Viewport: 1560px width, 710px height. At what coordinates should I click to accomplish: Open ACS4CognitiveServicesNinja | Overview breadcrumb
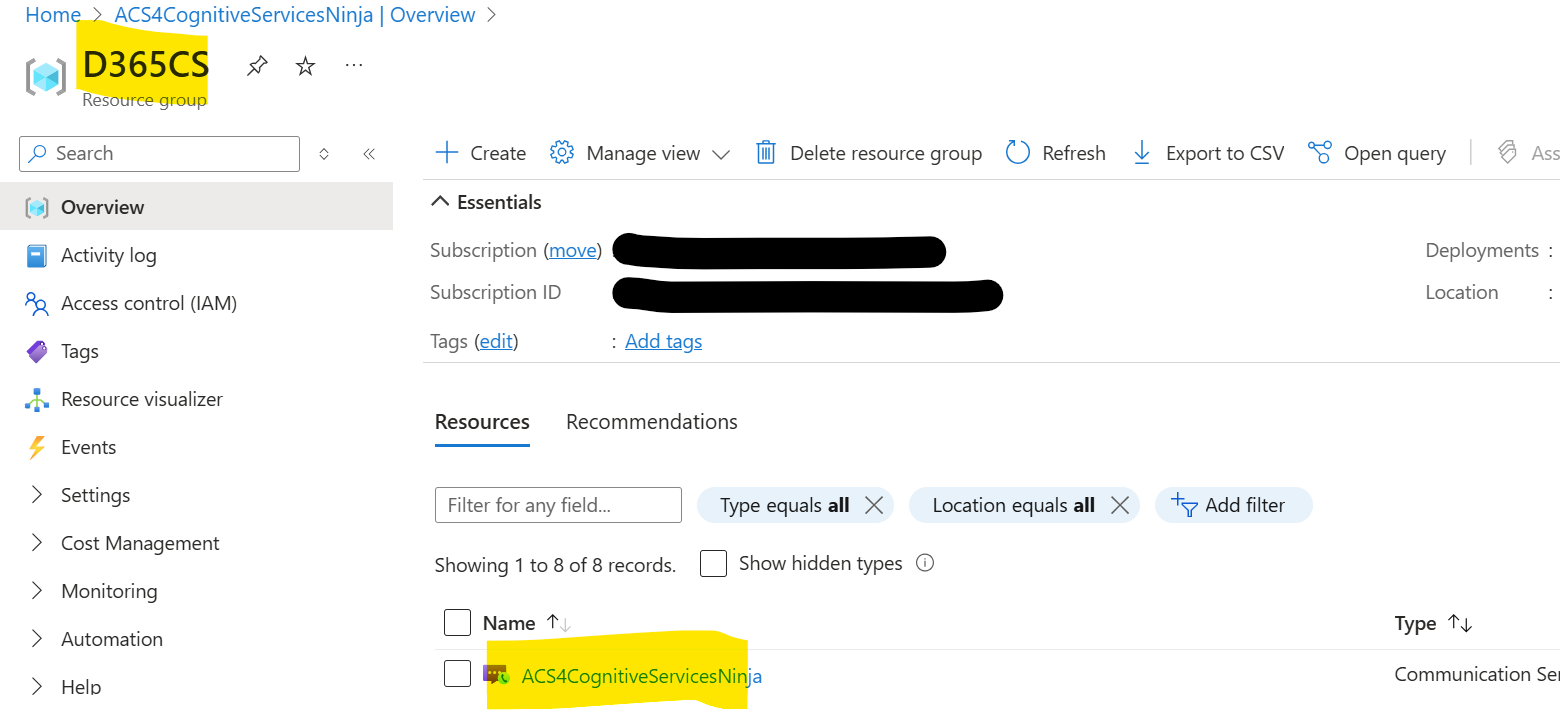[x=295, y=15]
